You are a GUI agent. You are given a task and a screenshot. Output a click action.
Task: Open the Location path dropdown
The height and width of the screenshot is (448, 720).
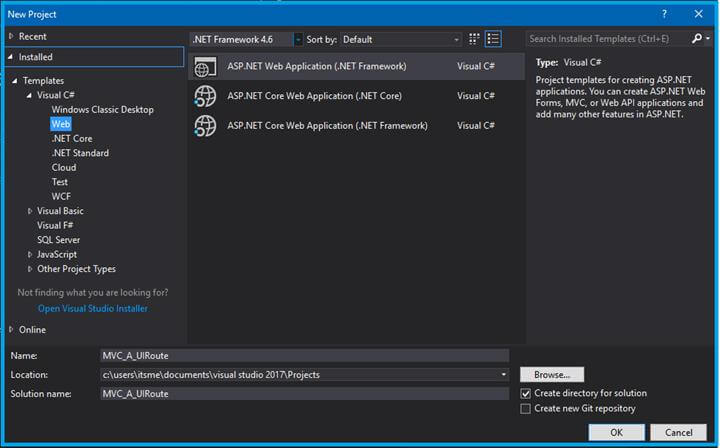(504, 375)
